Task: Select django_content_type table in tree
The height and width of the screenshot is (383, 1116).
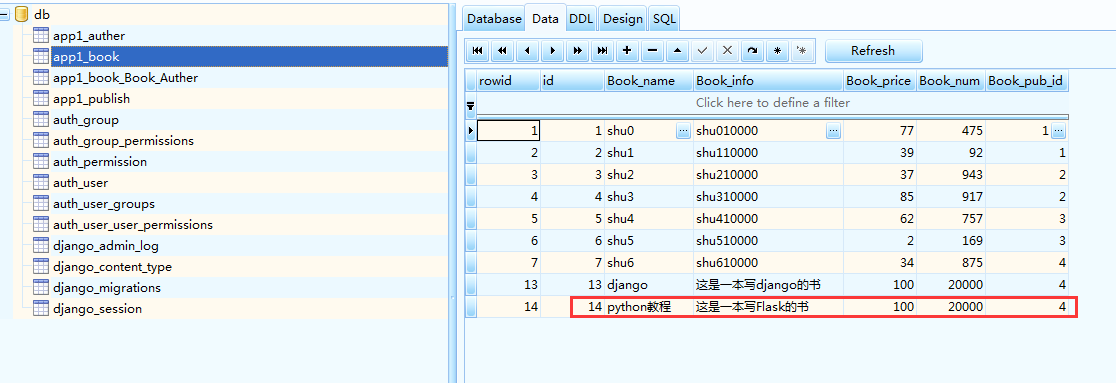Action: 112,267
